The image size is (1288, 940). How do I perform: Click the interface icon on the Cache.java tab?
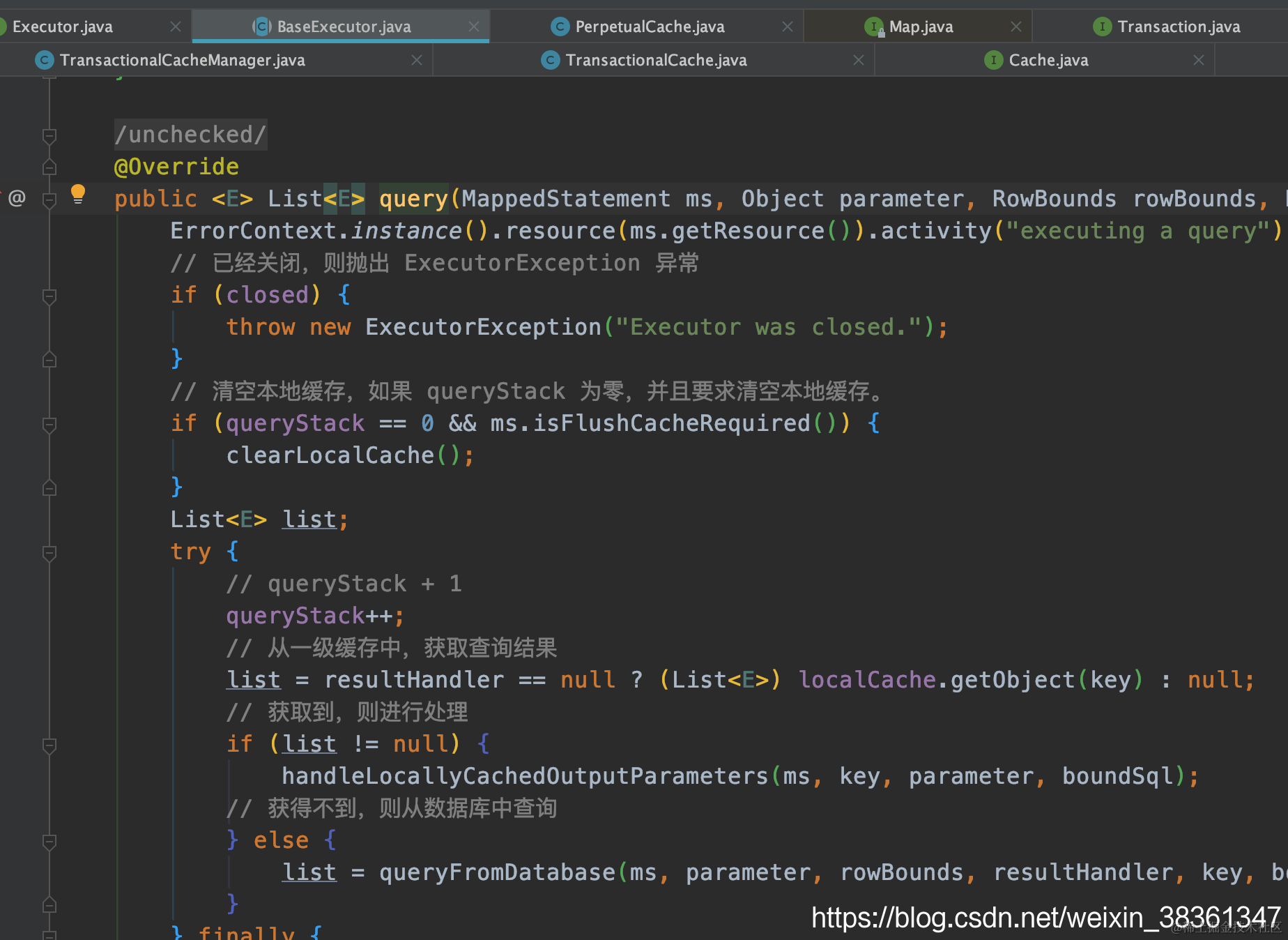tap(993, 60)
